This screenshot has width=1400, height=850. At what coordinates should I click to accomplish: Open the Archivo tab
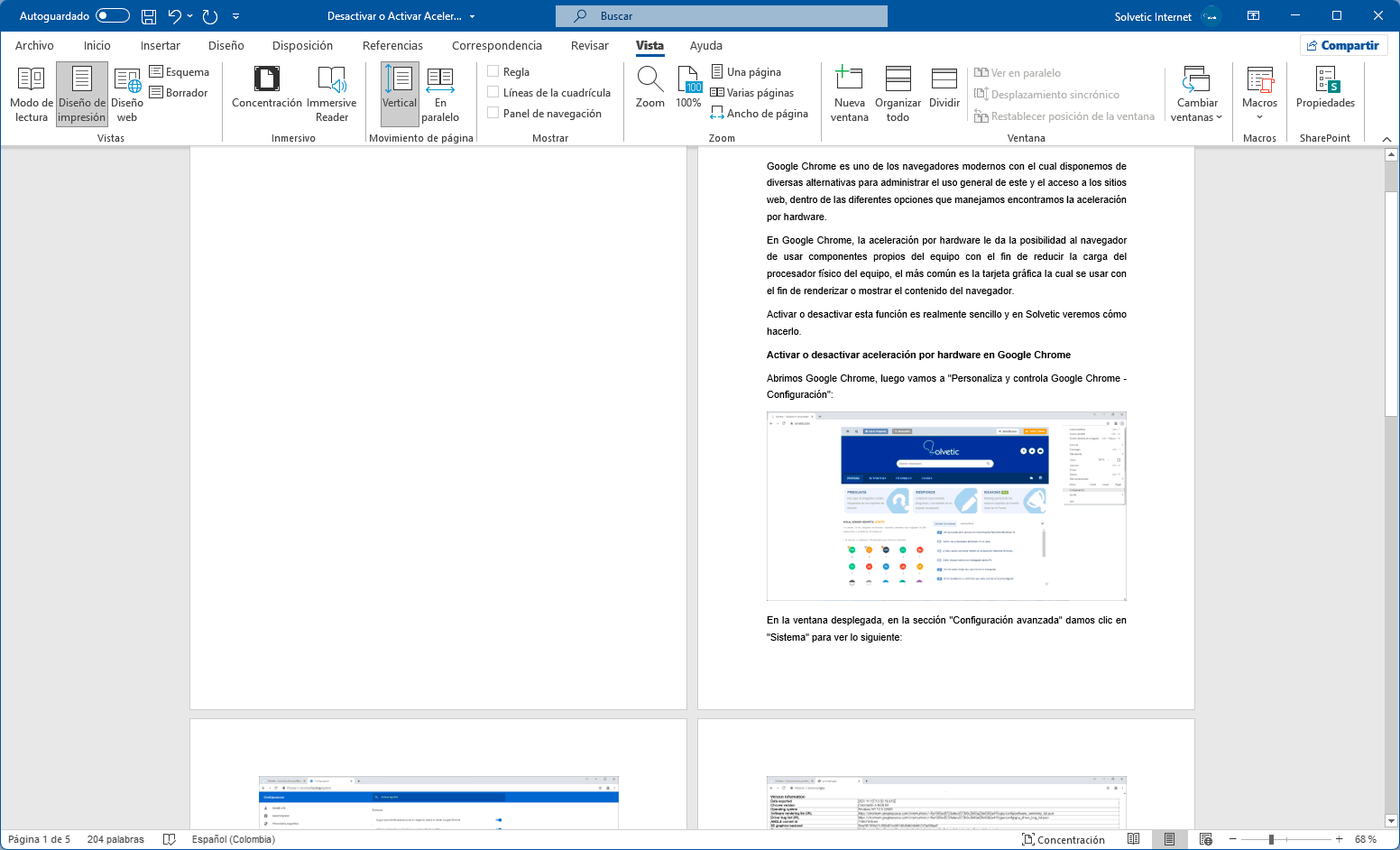pyautogui.click(x=34, y=45)
